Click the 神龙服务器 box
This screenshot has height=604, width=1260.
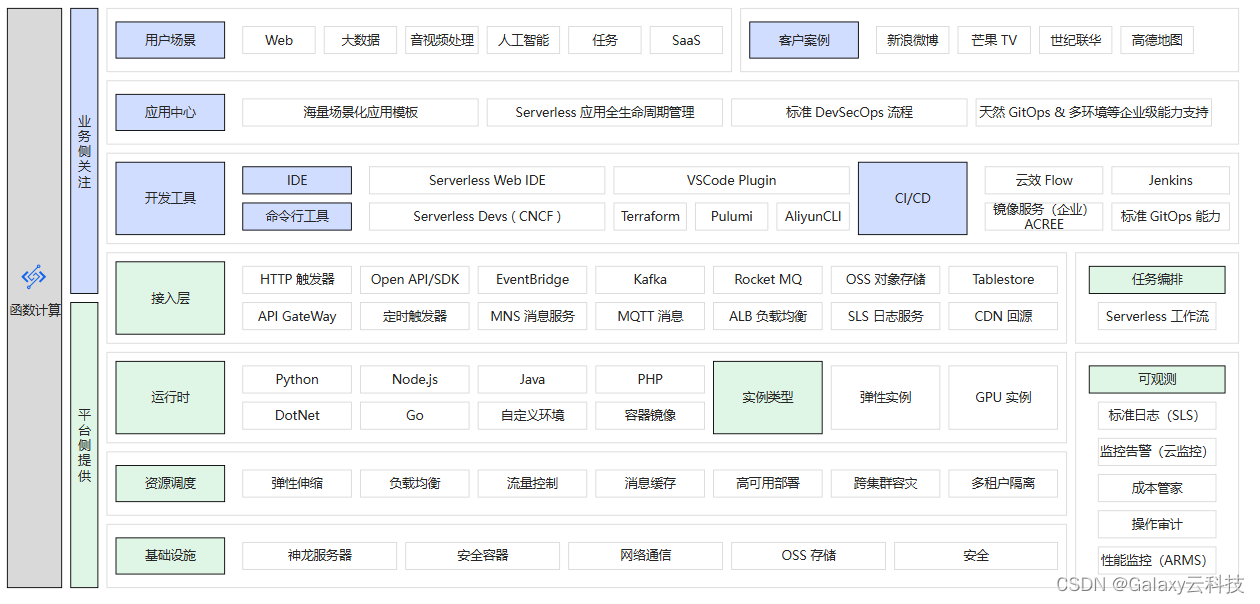pos(320,555)
